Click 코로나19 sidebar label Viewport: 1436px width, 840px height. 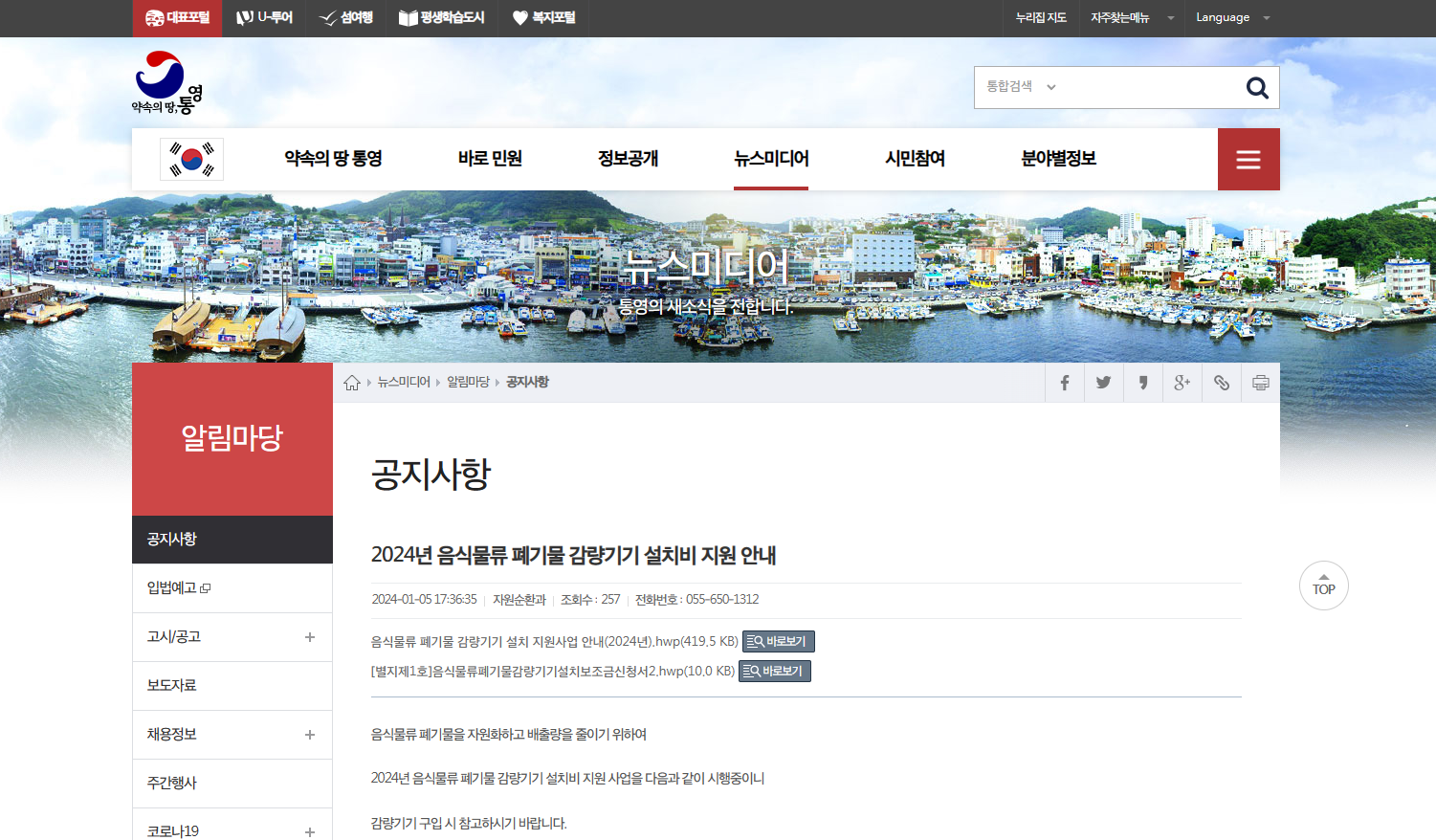[x=173, y=831]
